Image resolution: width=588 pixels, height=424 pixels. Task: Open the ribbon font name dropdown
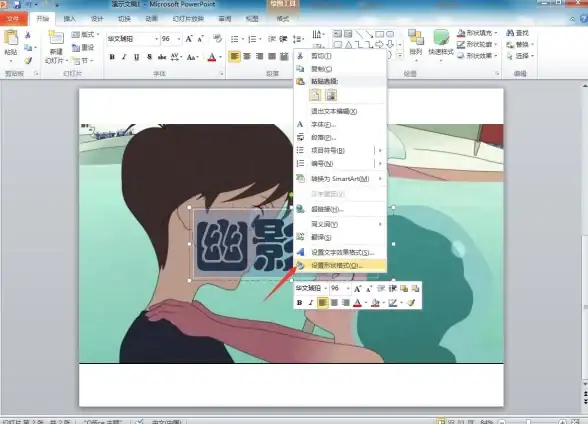(156, 39)
